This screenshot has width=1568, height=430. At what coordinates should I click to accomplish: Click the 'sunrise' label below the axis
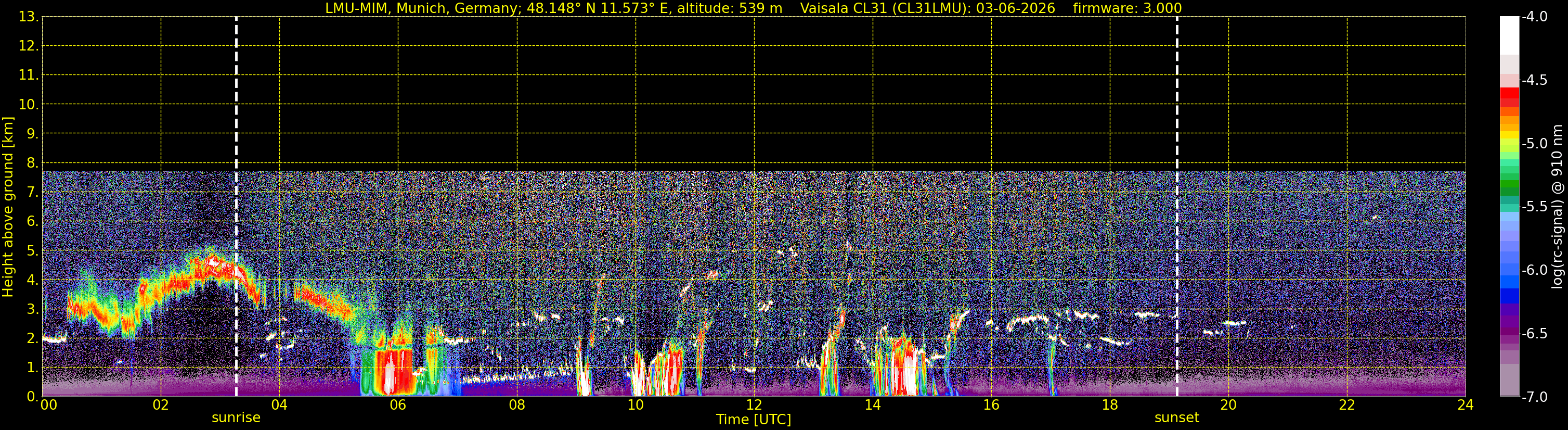click(x=236, y=418)
